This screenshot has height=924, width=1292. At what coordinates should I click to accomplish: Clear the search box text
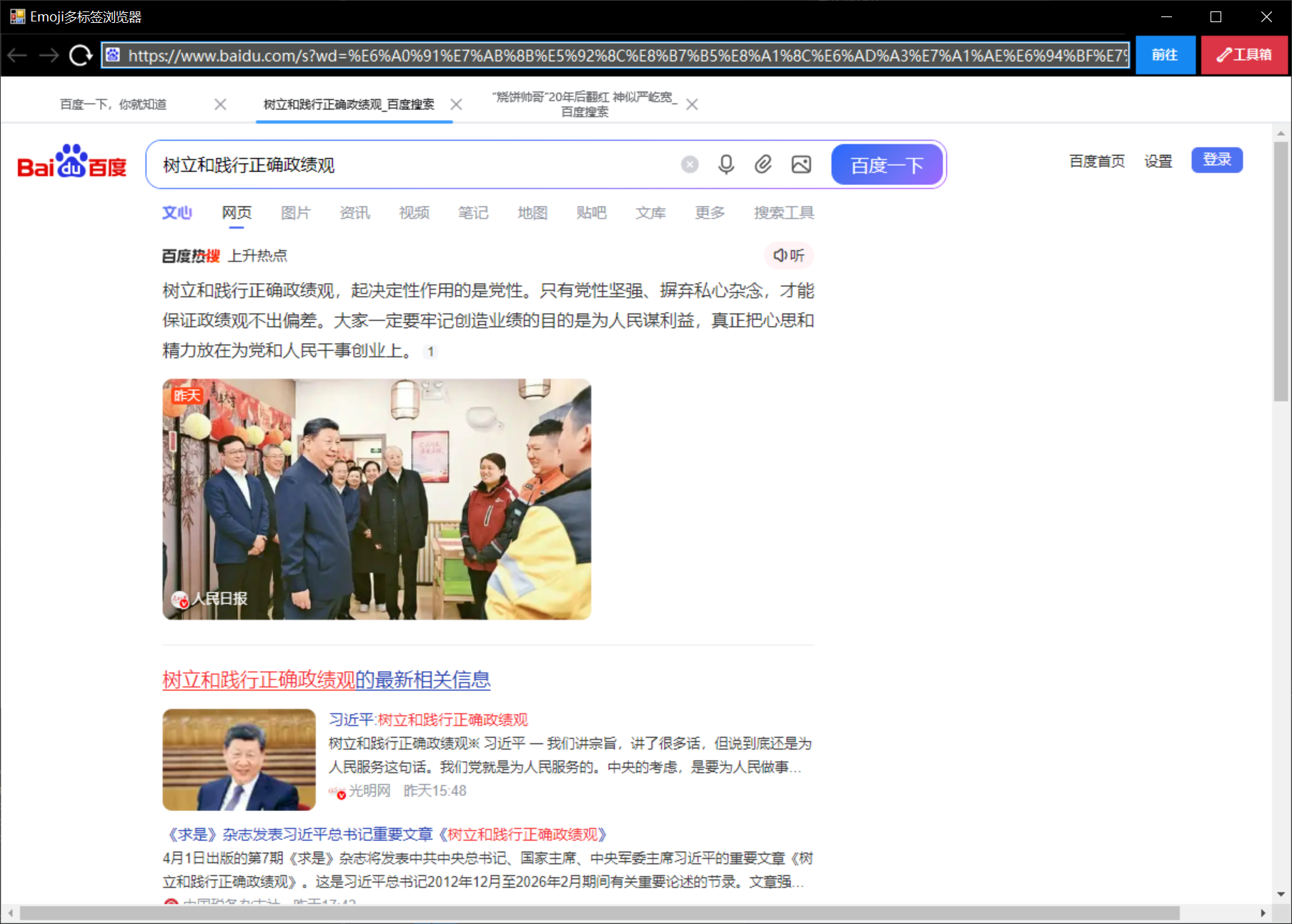[689, 165]
